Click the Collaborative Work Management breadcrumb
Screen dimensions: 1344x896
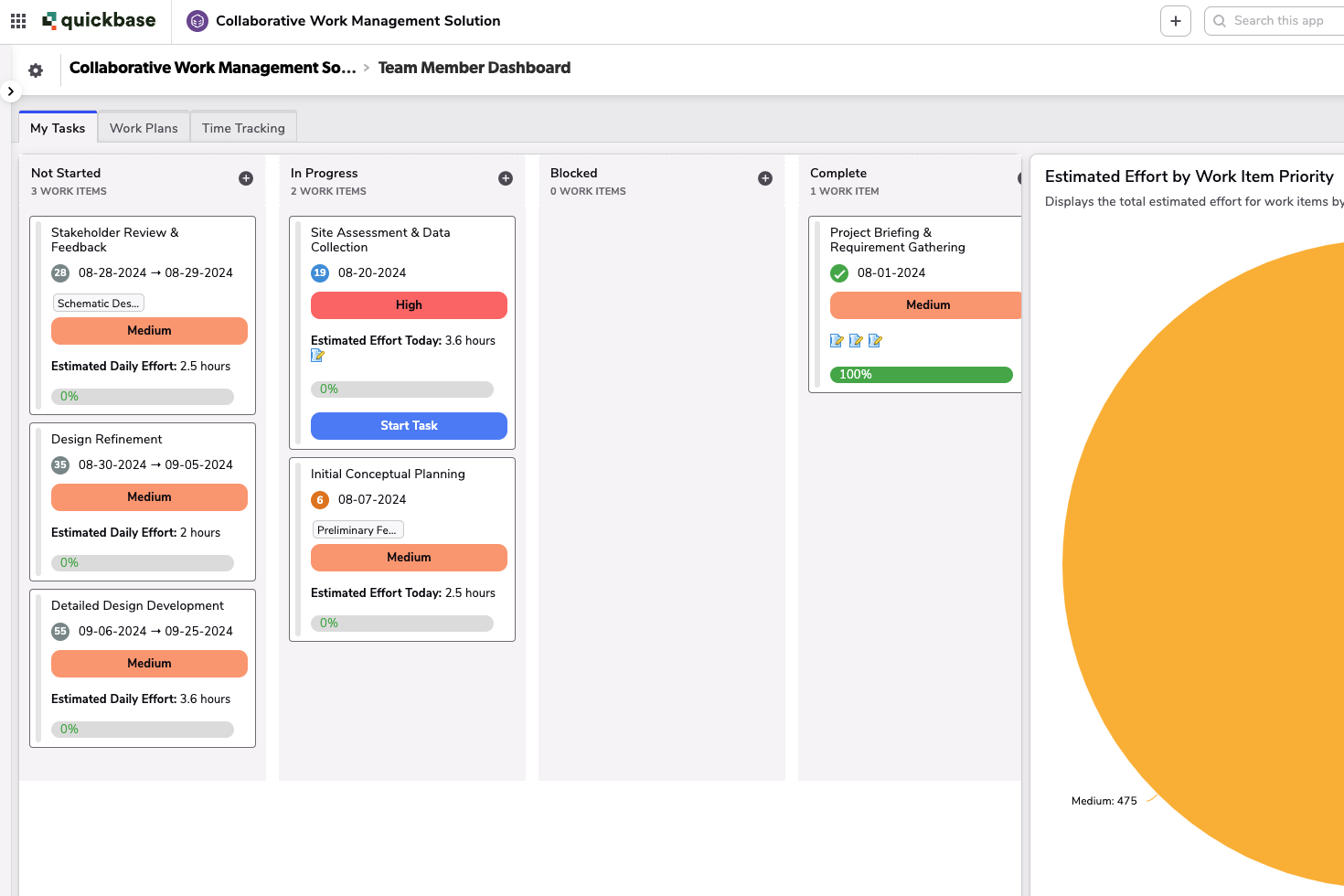pyautogui.click(x=212, y=68)
